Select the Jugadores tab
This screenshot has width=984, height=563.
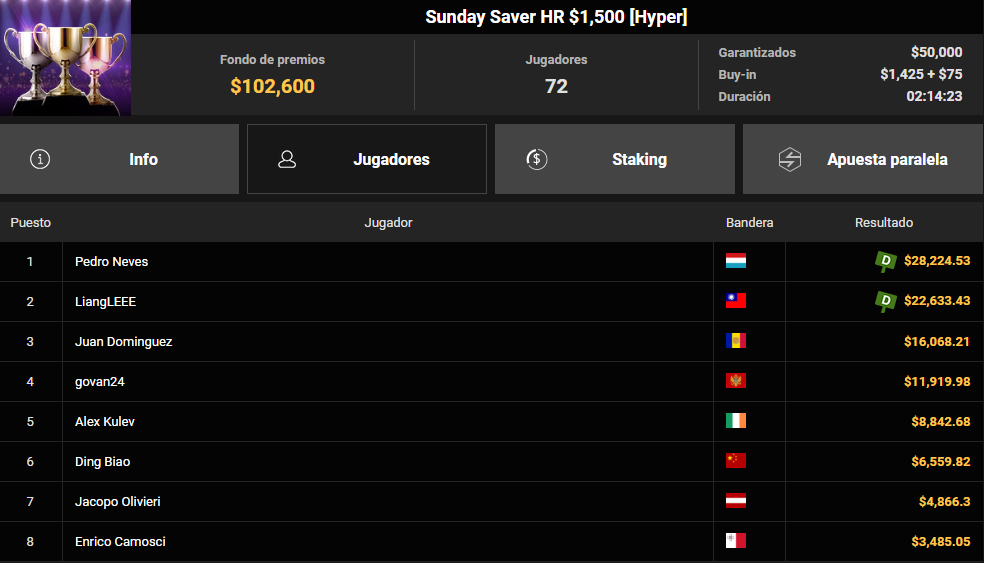[x=391, y=159]
